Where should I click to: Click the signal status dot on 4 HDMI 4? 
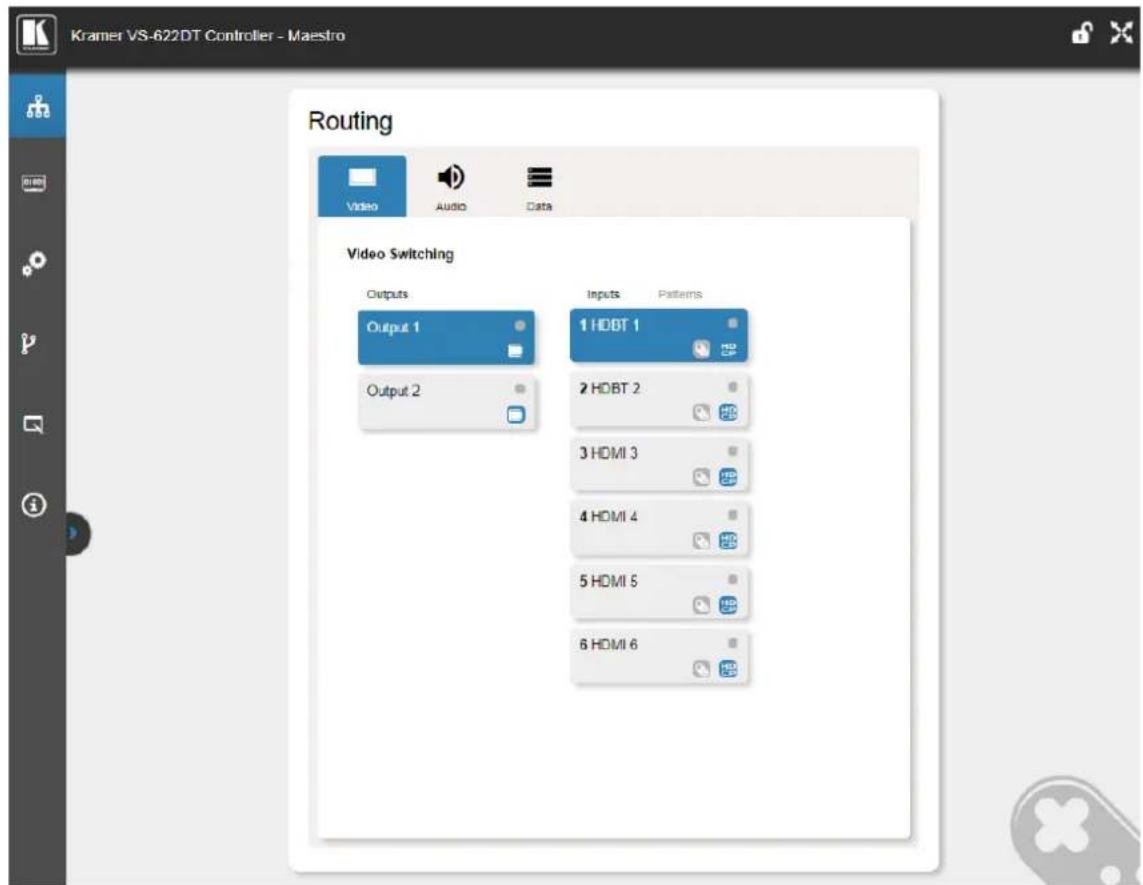pos(733,515)
